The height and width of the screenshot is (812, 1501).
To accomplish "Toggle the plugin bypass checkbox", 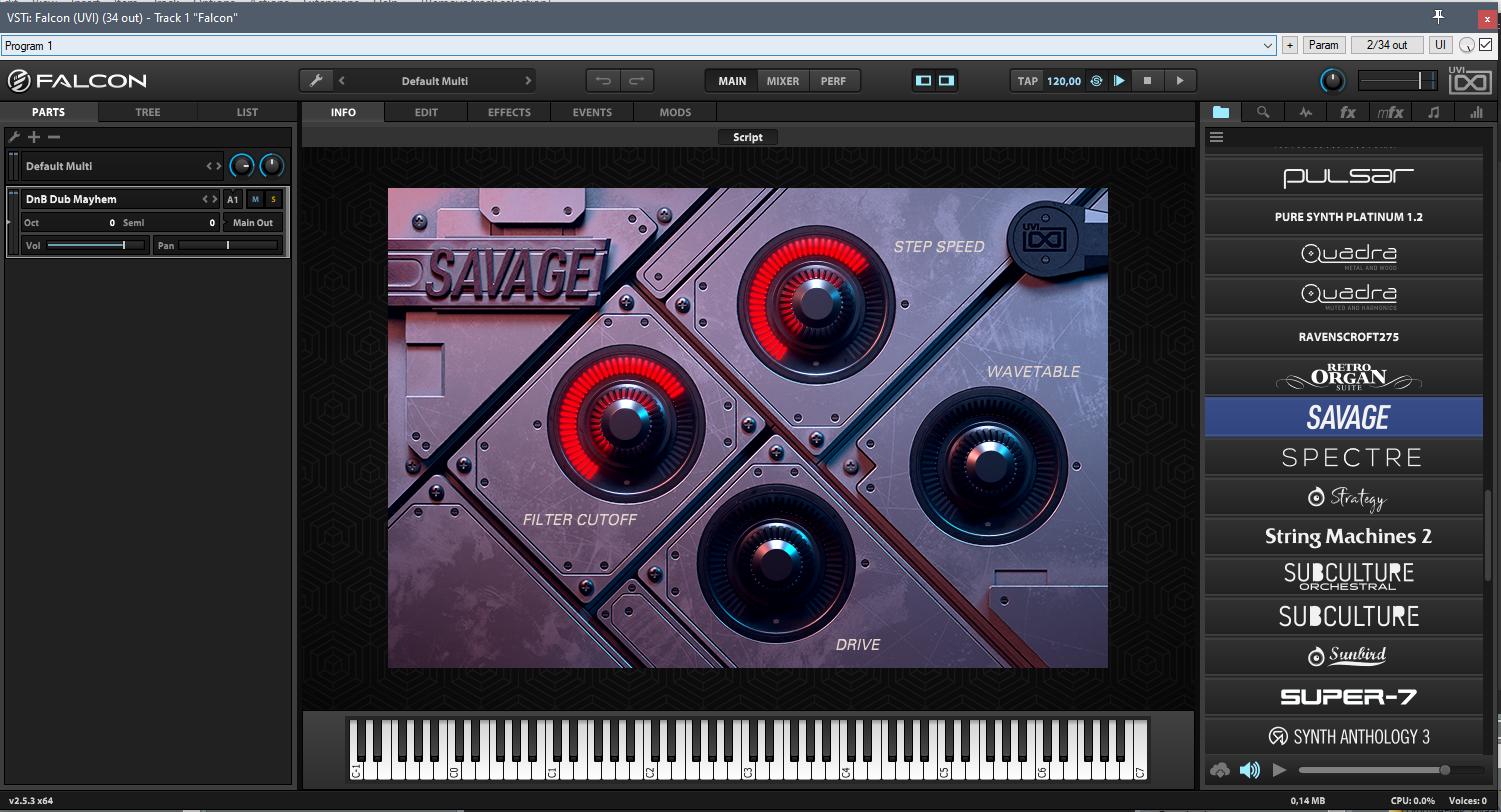I will tap(1486, 45).
